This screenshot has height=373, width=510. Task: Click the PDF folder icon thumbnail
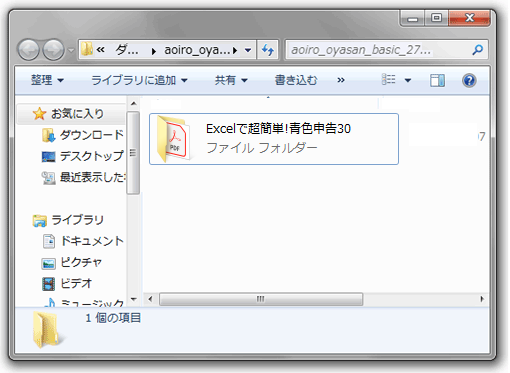[174, 139]
